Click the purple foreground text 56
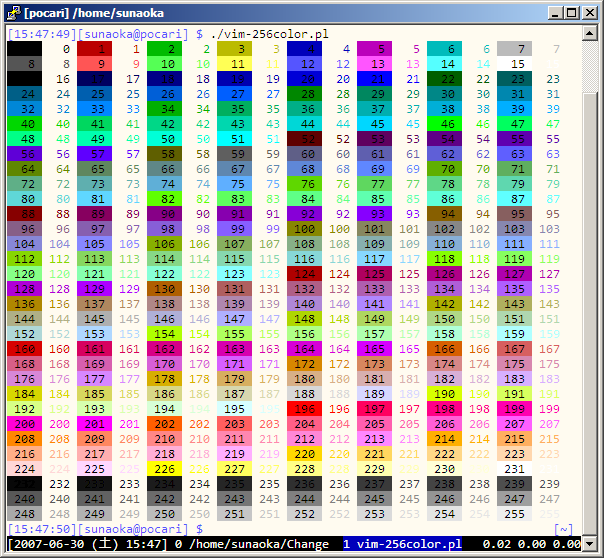This screenshot has height=558, width=604. pos(63,154)
